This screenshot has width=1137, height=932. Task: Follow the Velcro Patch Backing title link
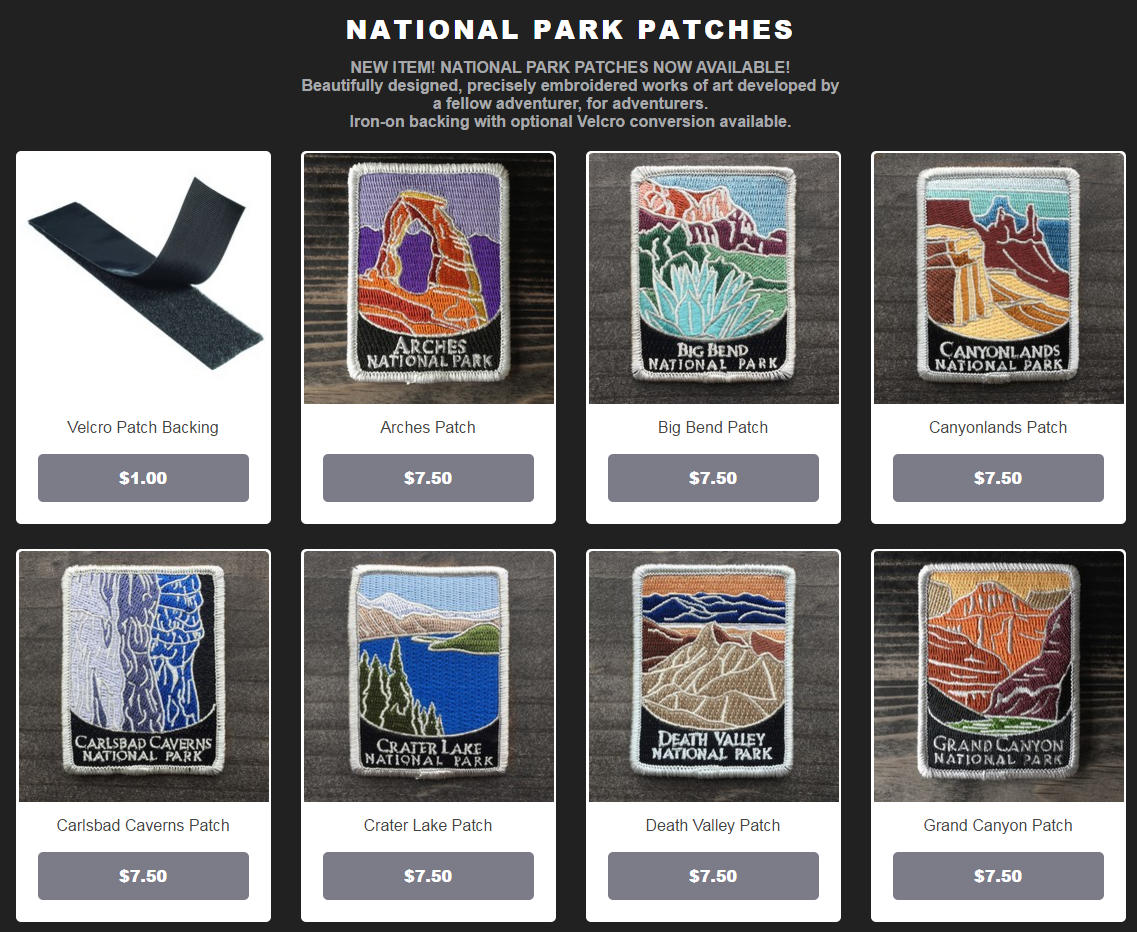tap(143, 428)
